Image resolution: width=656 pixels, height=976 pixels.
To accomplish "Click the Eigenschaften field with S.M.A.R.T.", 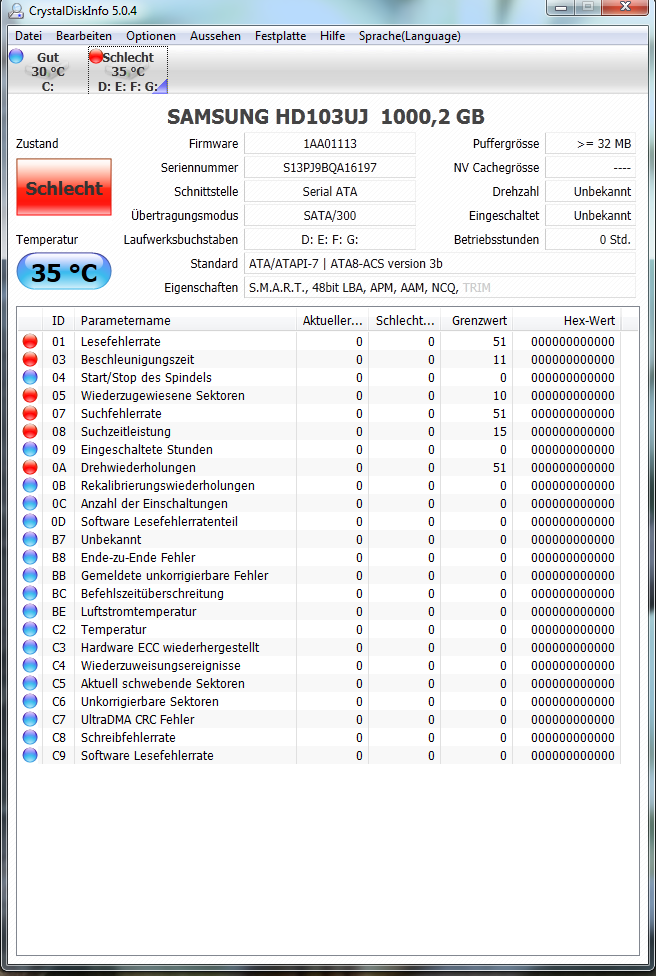I will pyautogui.click(x=439, y=288).
